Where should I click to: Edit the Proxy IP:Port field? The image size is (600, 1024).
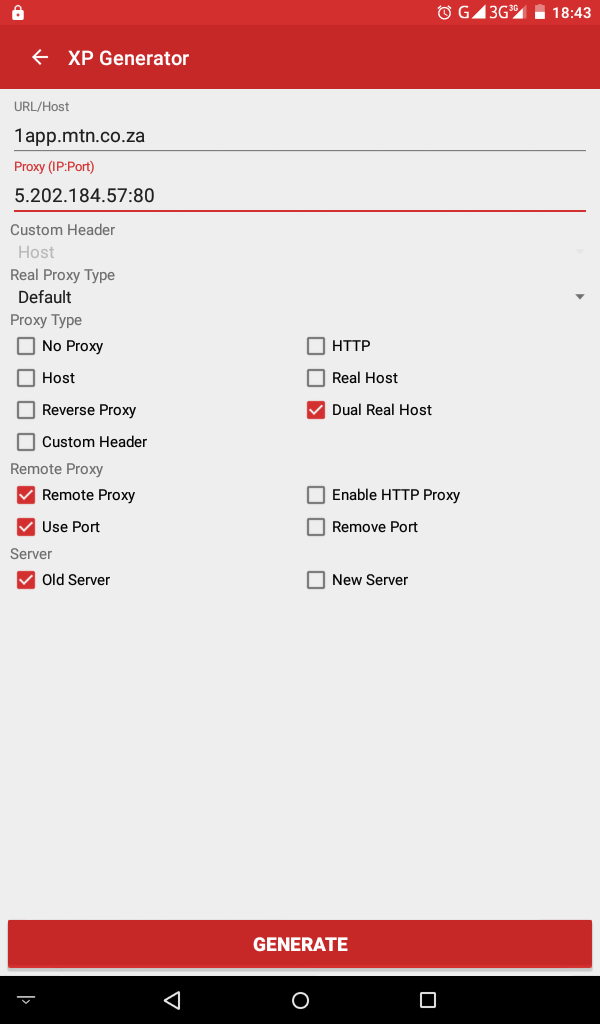click(300, 195)
